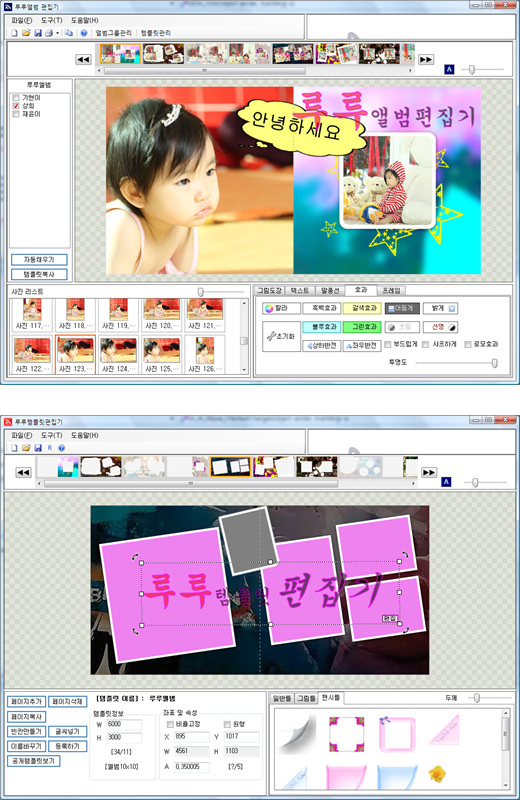Image resolution: width=520 pixels, height=800 pixels.
Task: Enable 원형 checkbox
Action: click(228, 724)
